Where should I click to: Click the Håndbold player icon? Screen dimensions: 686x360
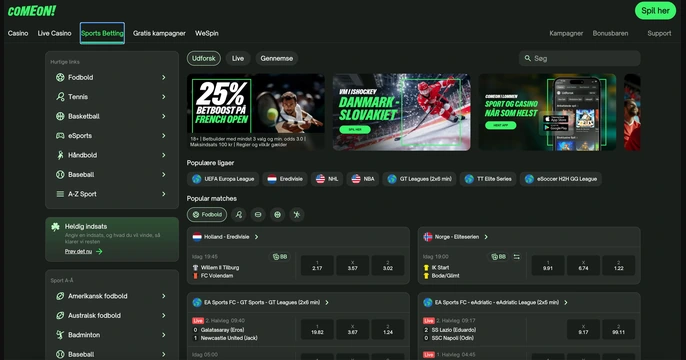(x=60, y=155)
